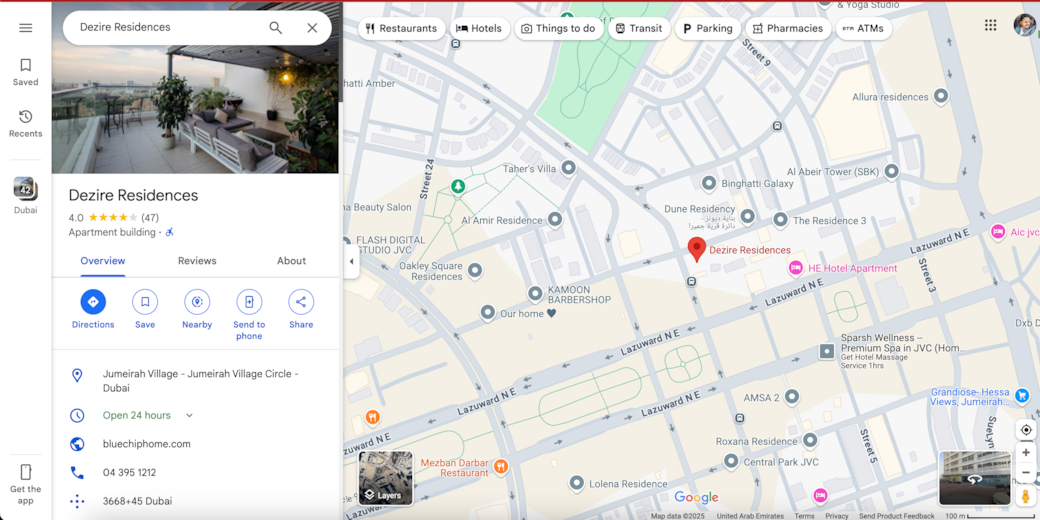The image size is (1040, 520).
Task: Switch to the Reviews tab
Action: click(x=197, y=261)
